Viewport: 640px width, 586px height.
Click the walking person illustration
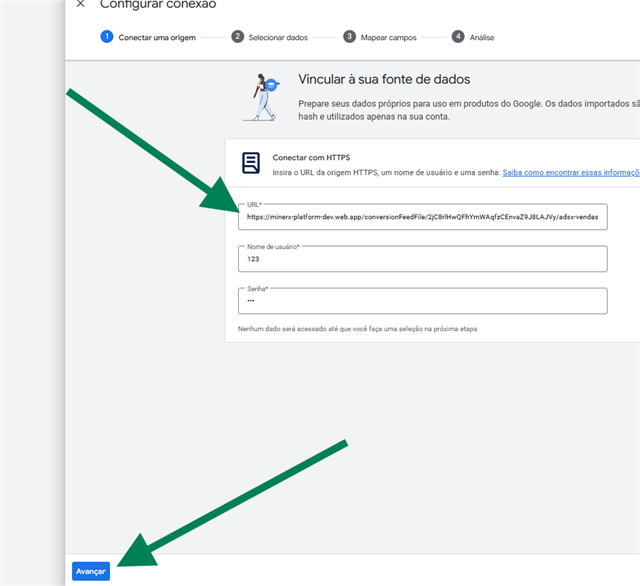tap(262, 97)
